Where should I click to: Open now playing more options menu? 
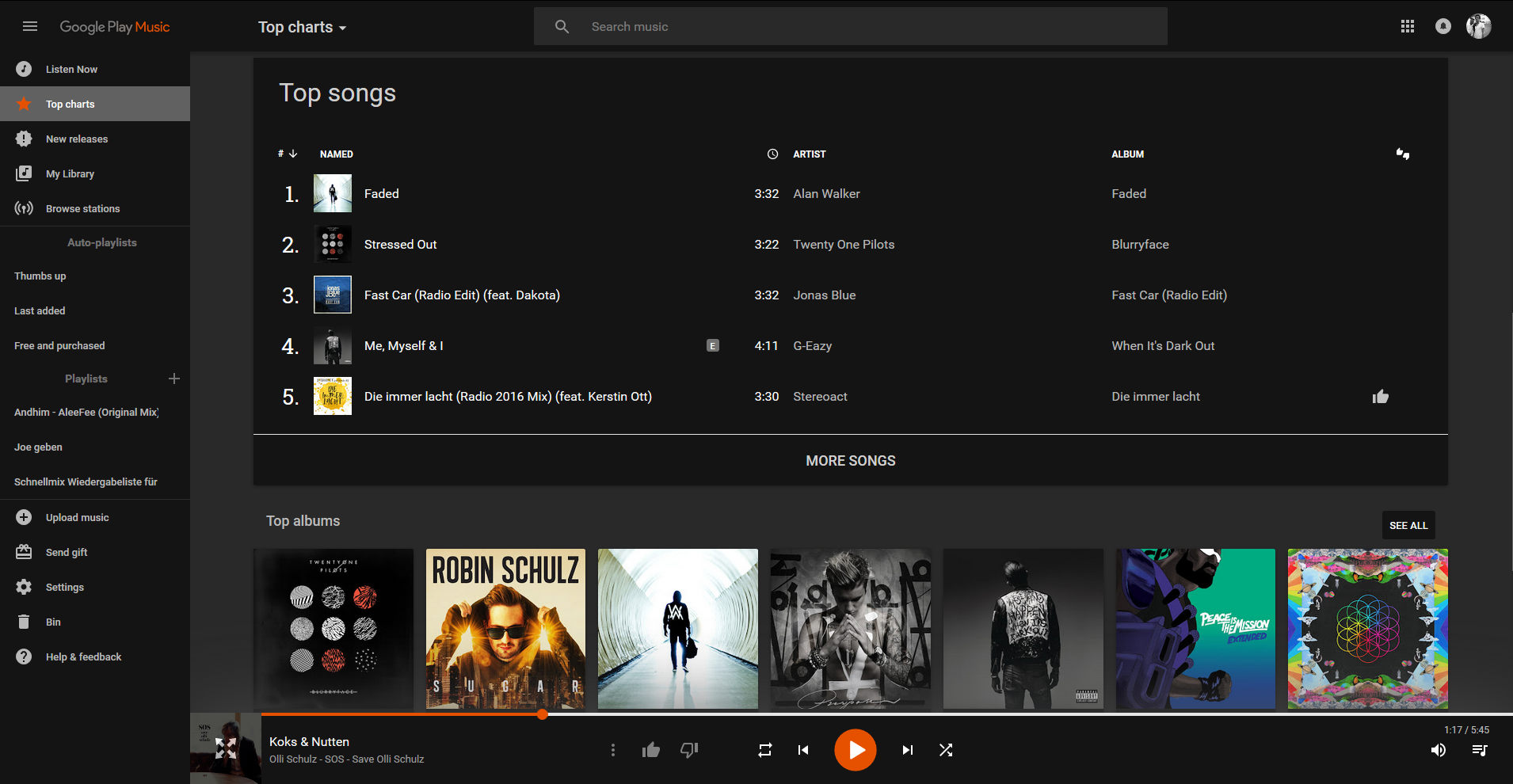click(x=612, y=749)
